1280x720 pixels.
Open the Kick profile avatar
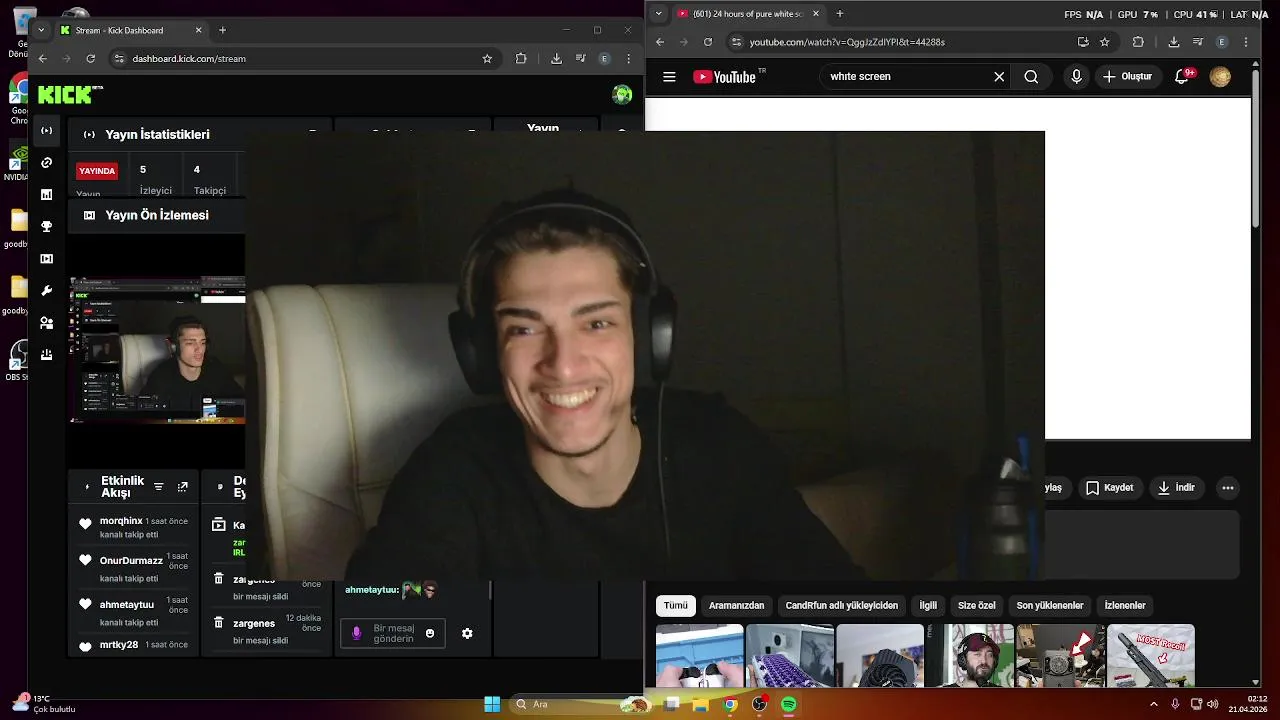click(622, 95)
